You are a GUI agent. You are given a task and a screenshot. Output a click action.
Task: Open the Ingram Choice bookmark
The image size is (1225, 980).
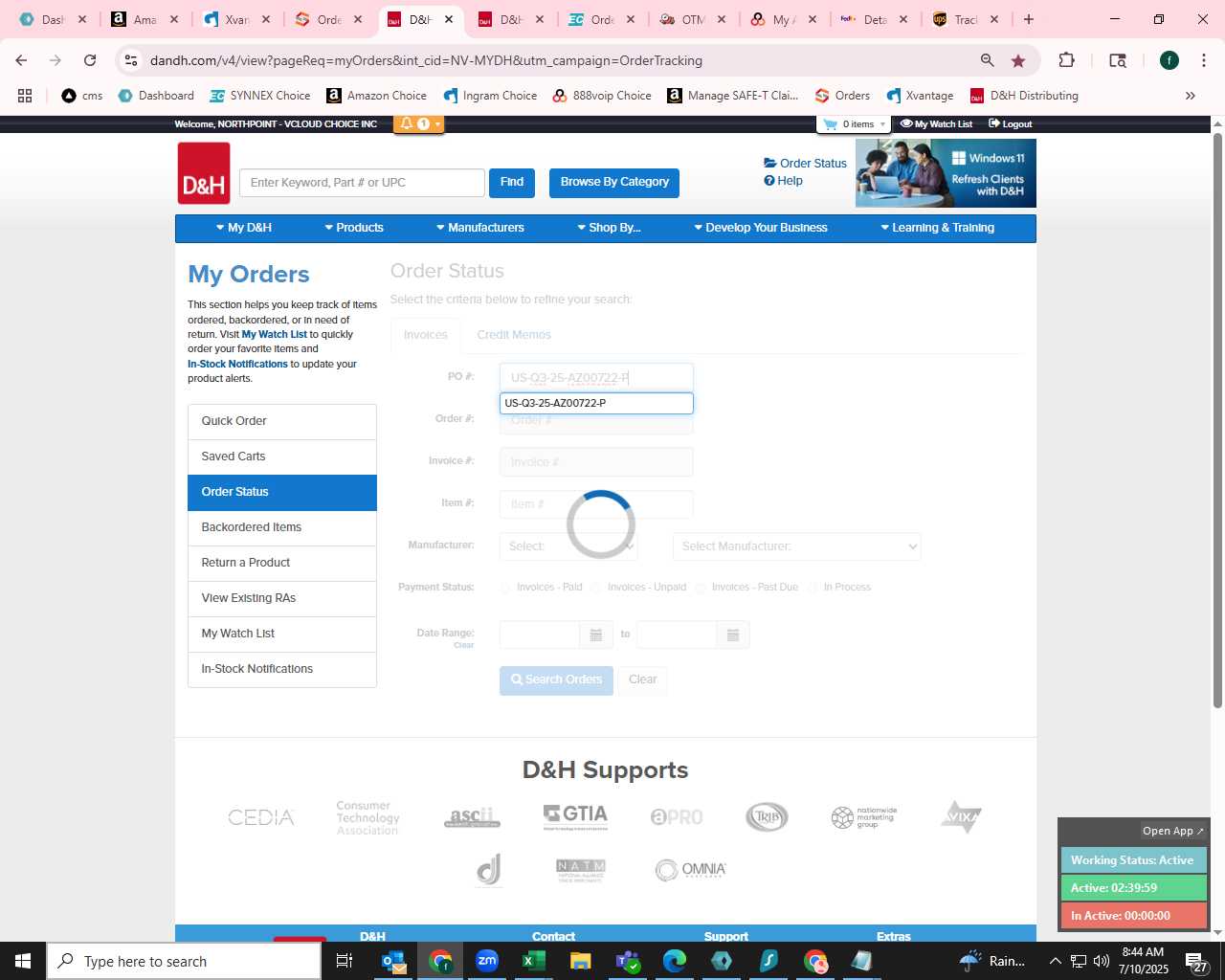[x=490, y=96]
